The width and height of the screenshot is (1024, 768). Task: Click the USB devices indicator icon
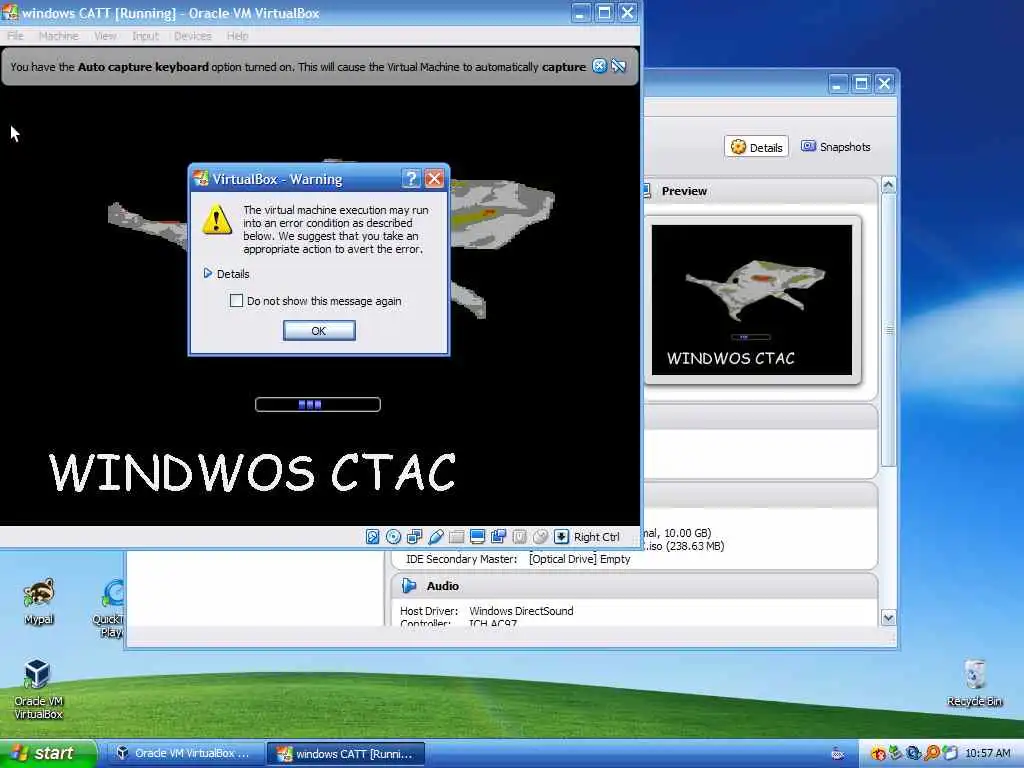[x=436, y=537]
